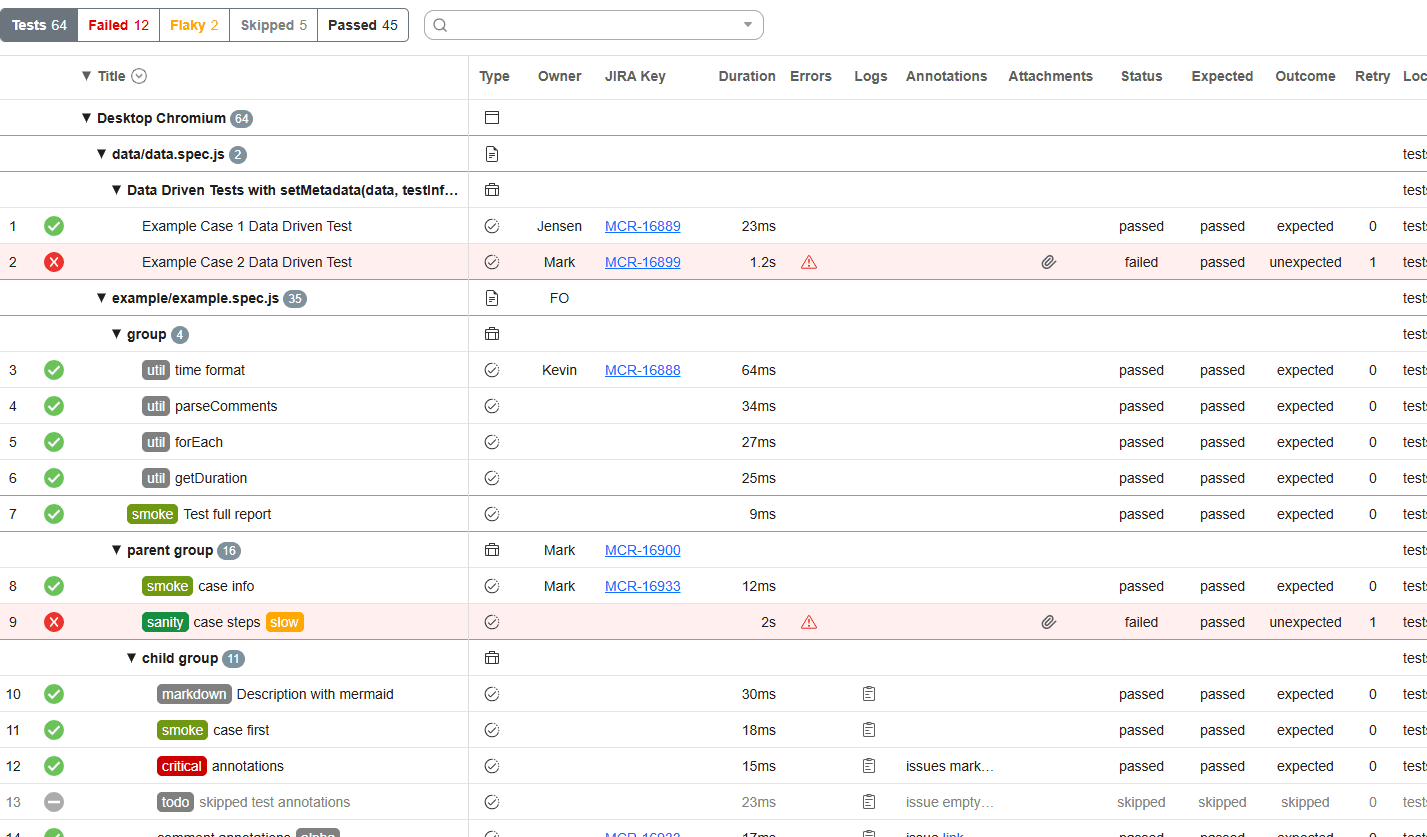
Task: Switch to the Failed tab
Action: click(117, 25)
